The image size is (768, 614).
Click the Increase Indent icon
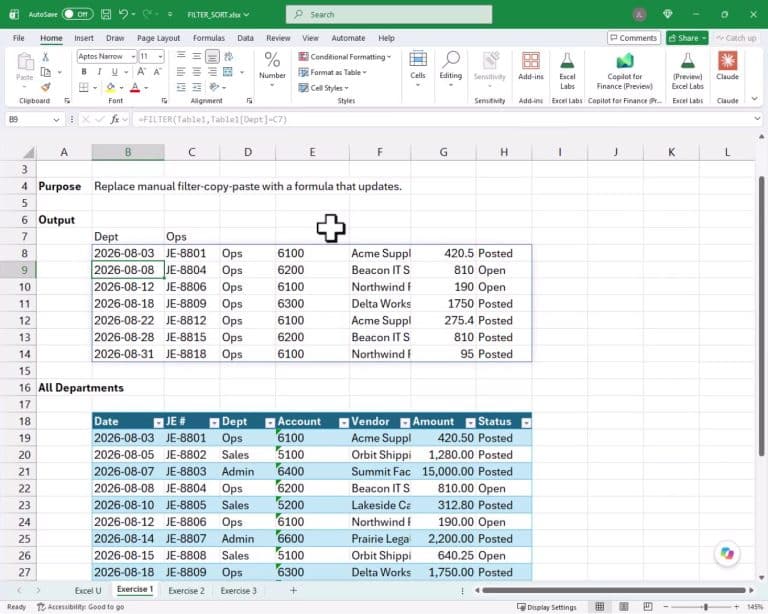pyautogui.click(x=196, y=87)
